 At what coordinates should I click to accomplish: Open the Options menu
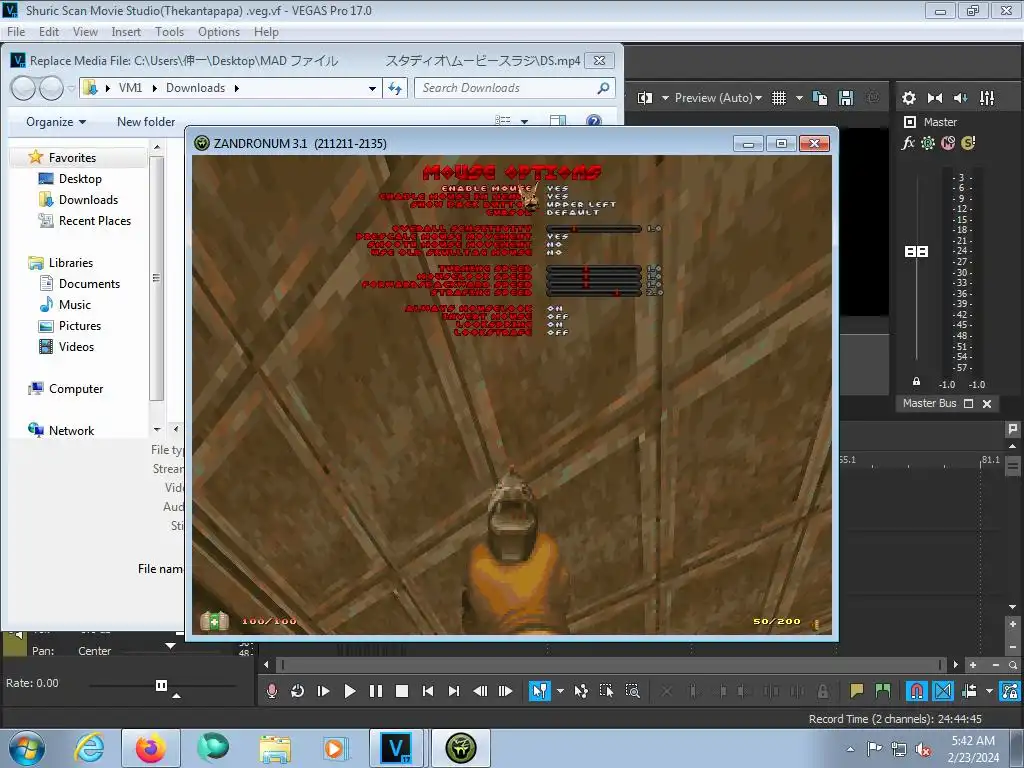tap(219, 32)
